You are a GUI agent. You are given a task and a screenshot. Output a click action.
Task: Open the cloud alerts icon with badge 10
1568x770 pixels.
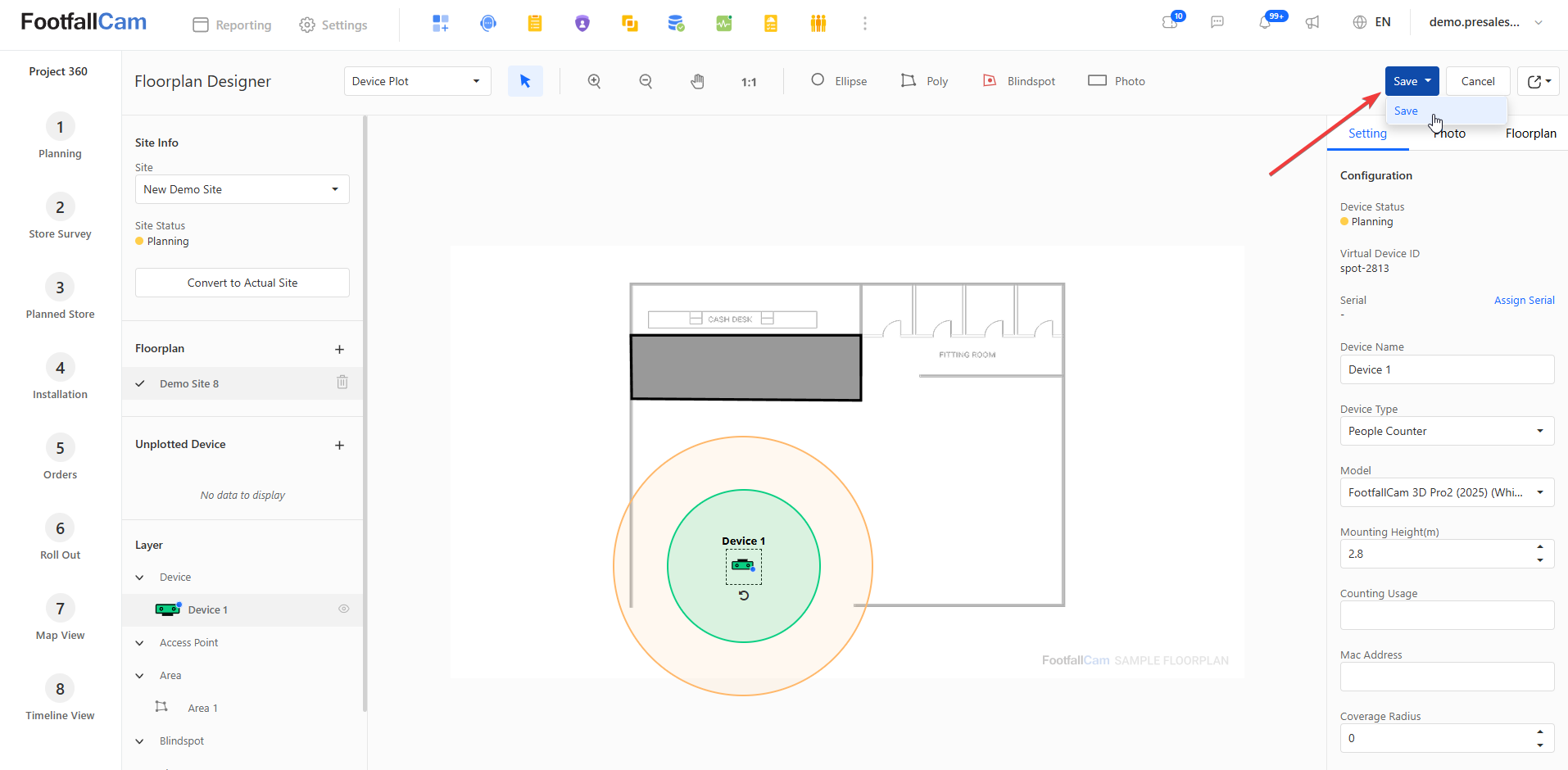[1170, 22]
